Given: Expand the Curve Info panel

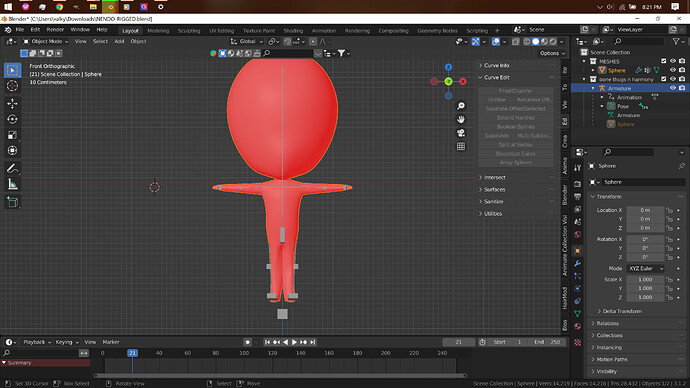Looking at the screenshot, I should click(496, 65).
